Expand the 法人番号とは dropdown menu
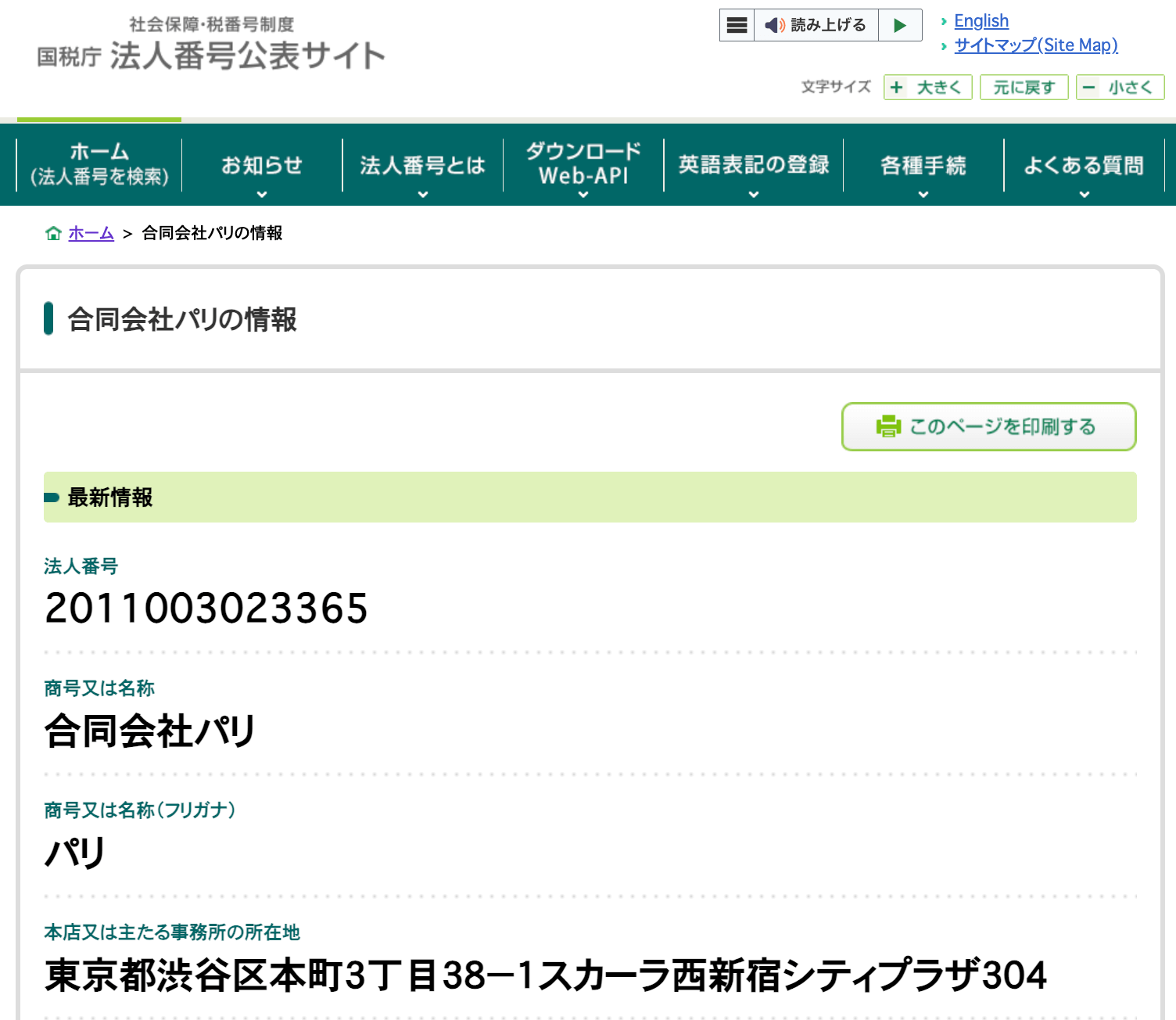1176x1020 pixels. [422, 166]
